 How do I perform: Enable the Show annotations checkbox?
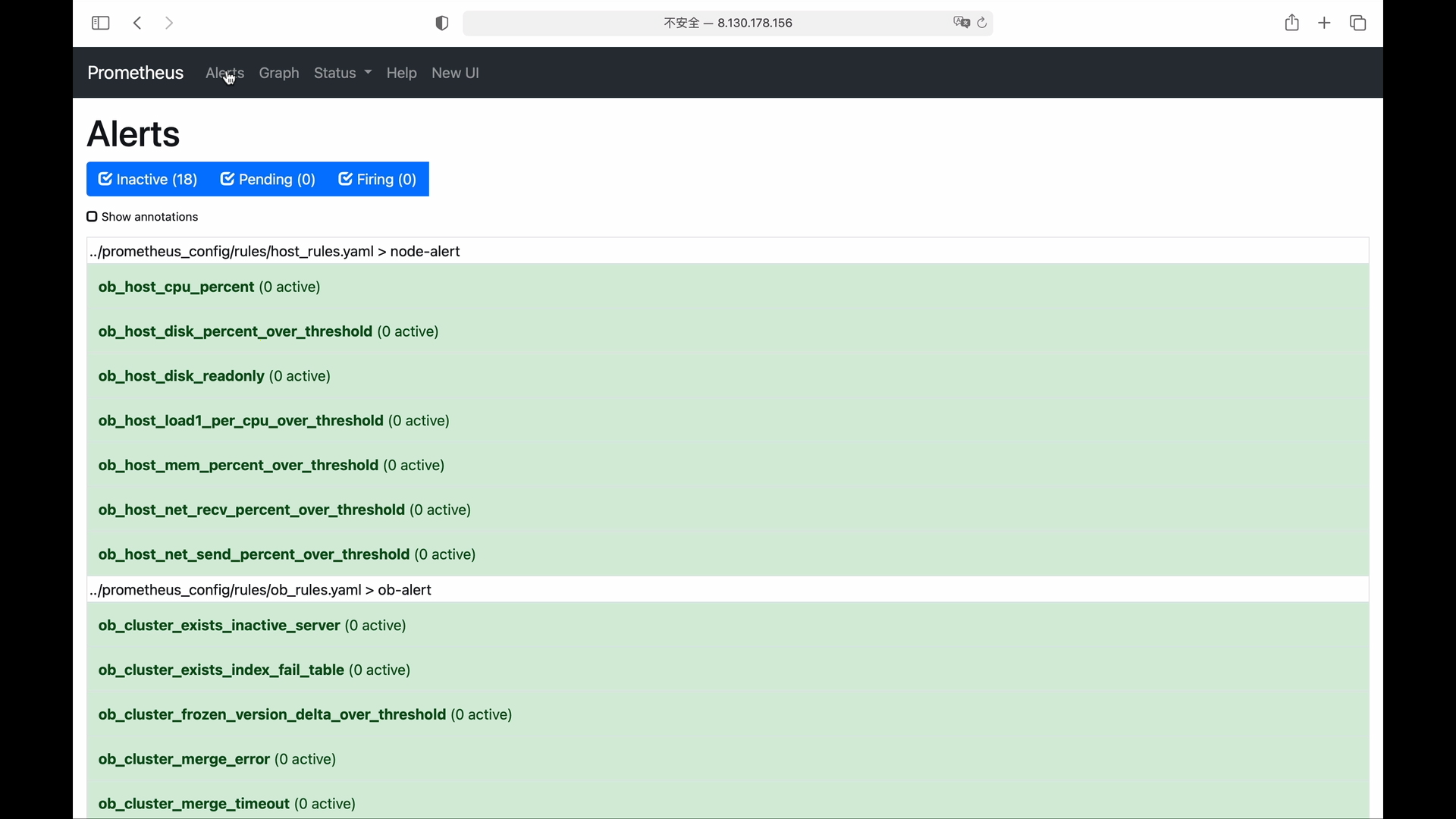93,217
